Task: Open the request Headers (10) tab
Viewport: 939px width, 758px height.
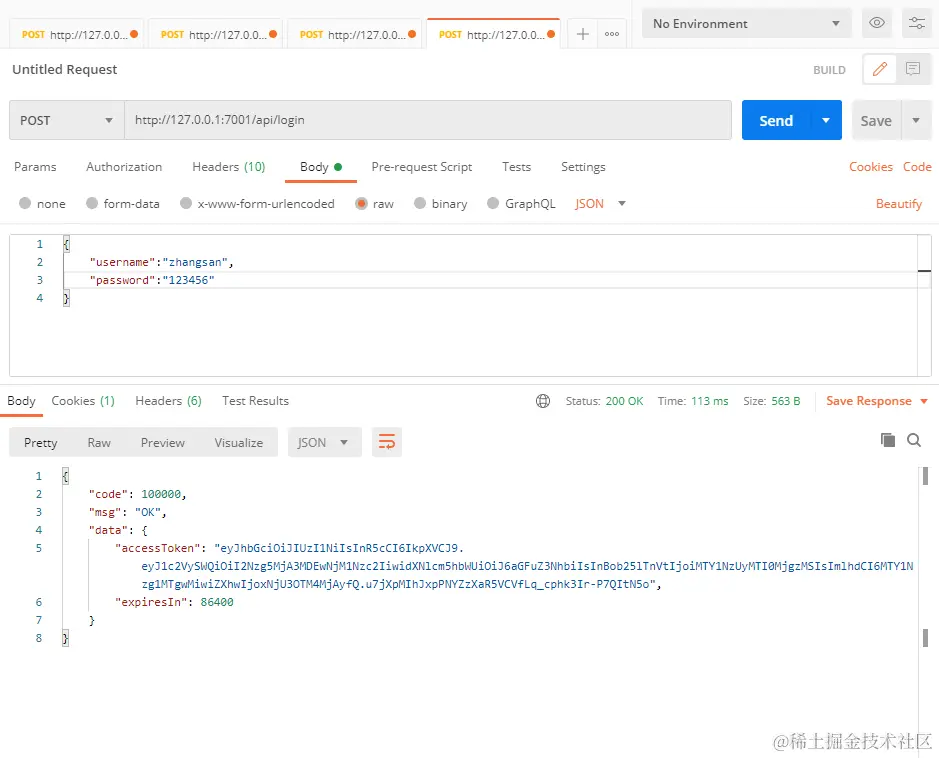Action: 229,166
